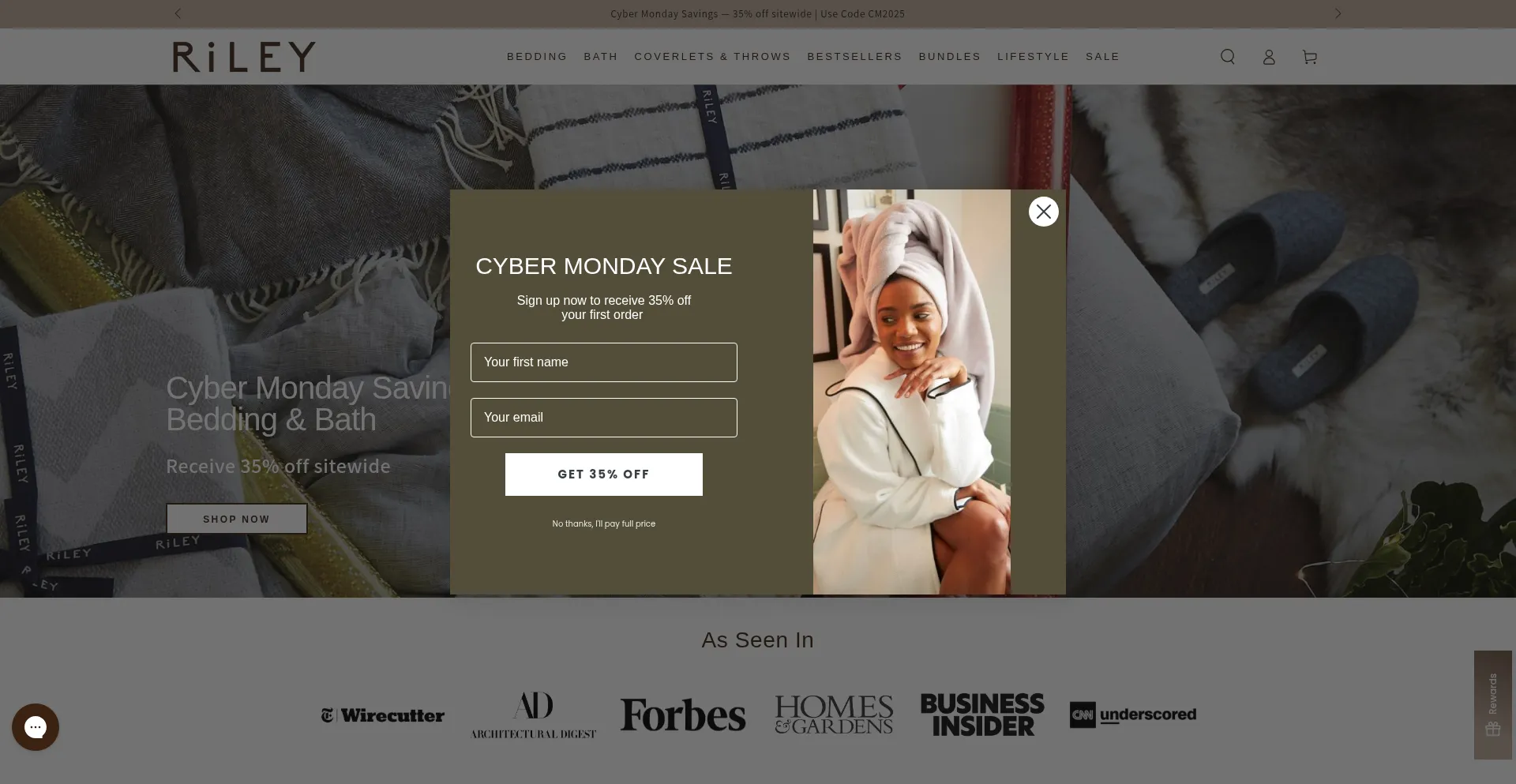Show previous announcement with left arrow
The image size is (1516, 784).
pos(178,13)
